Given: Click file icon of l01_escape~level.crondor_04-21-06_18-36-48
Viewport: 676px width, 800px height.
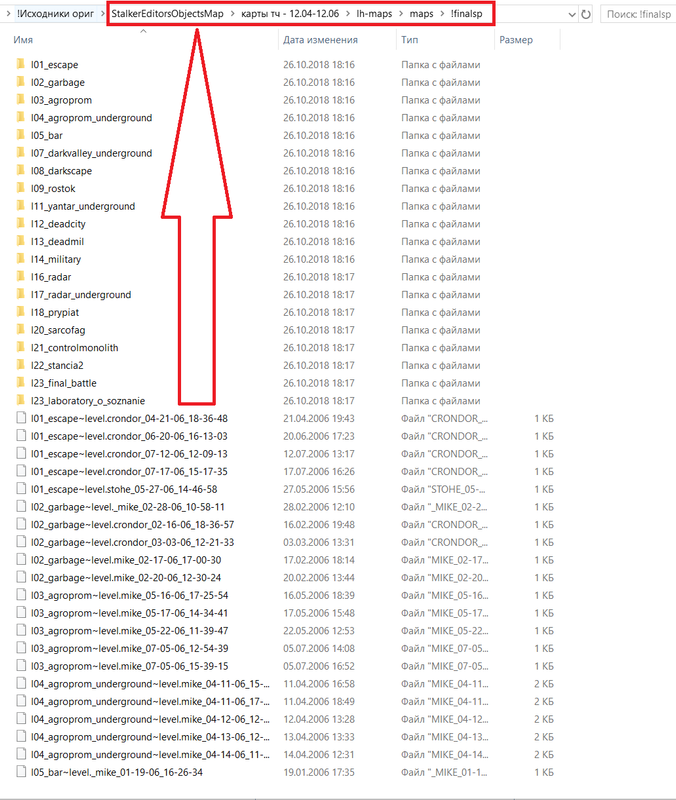Looking at the screenshot, I should tap(21, 418).
